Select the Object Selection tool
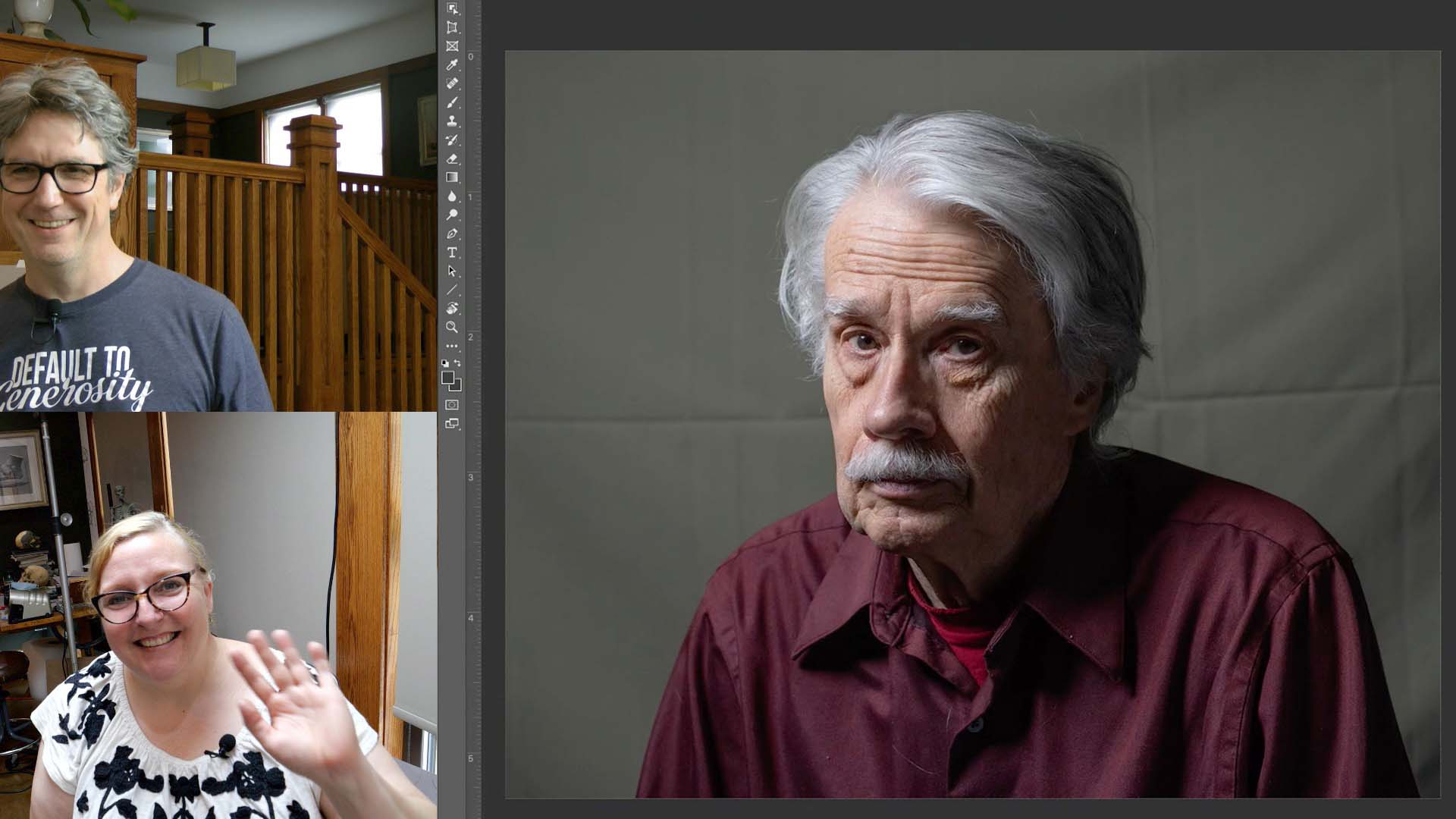The height and width of the screenshot is (819, 1456). [452, 8]
